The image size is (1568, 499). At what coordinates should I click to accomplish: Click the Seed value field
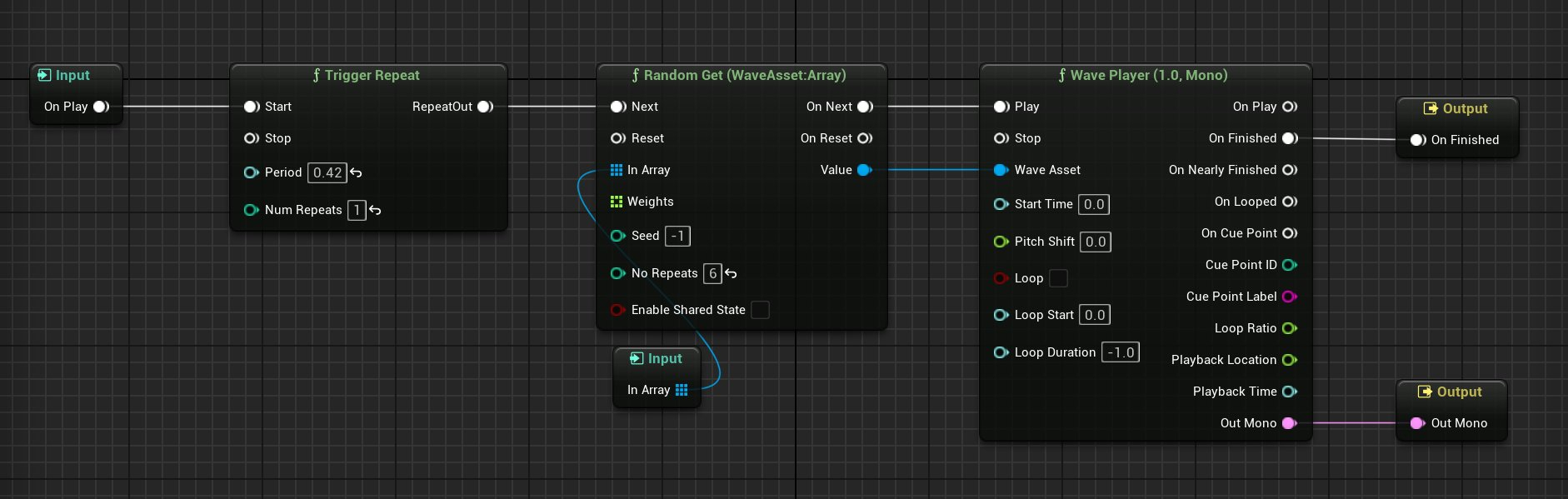coord(677,236)
